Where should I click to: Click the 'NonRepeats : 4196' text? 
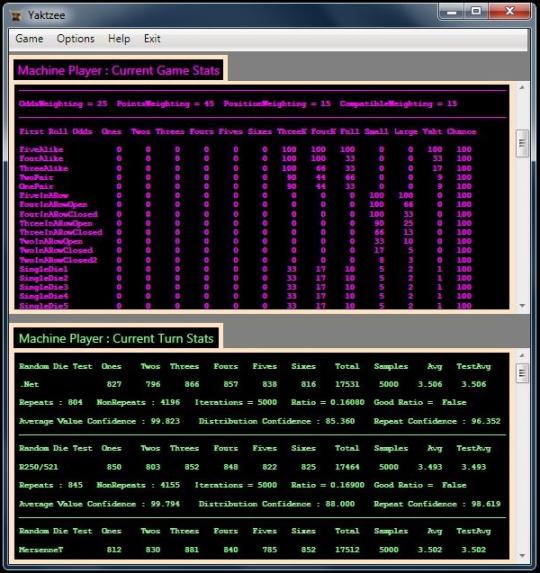(138, 402)
